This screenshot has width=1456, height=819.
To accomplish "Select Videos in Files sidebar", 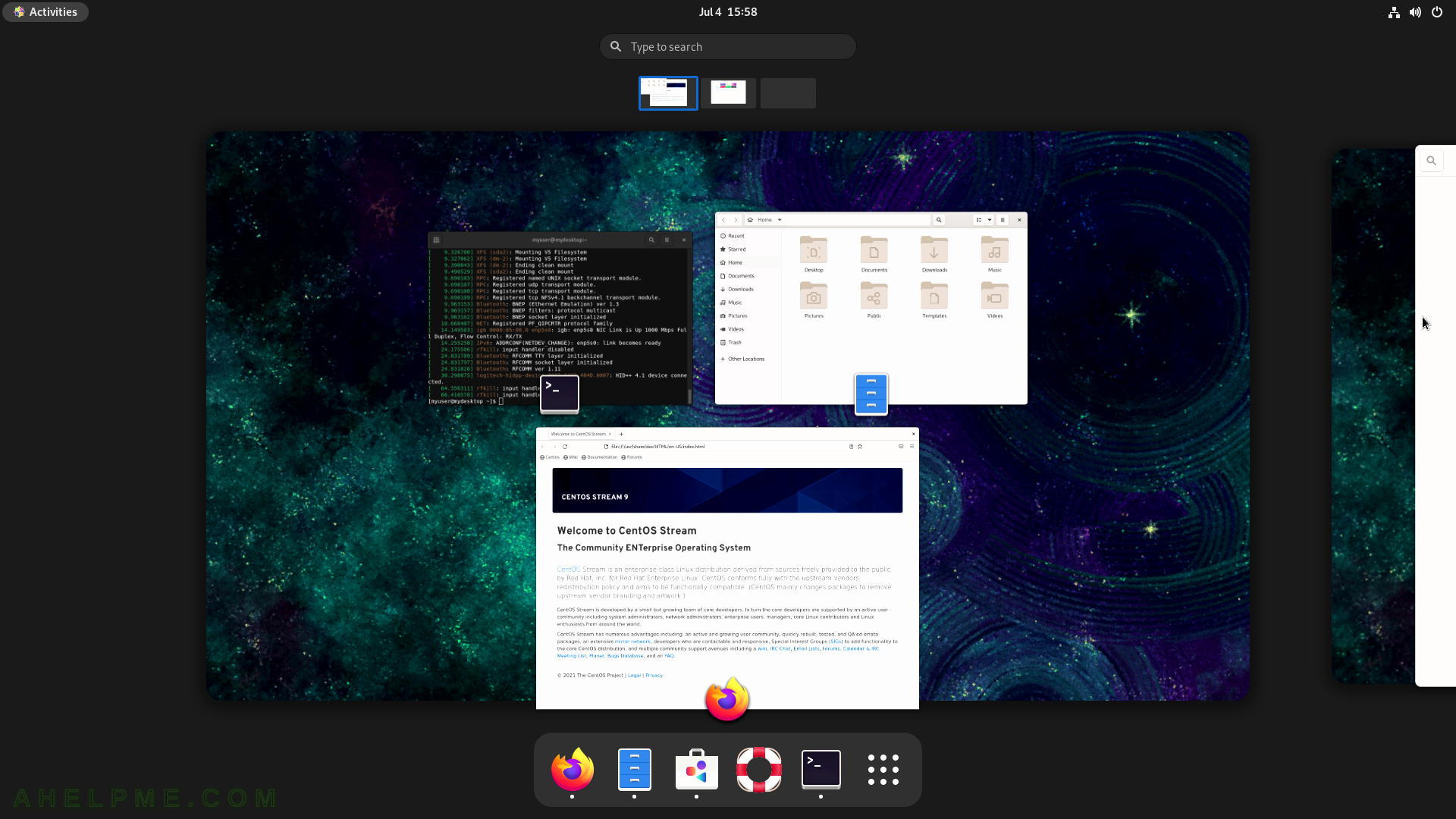I will (x=748, y=329).
